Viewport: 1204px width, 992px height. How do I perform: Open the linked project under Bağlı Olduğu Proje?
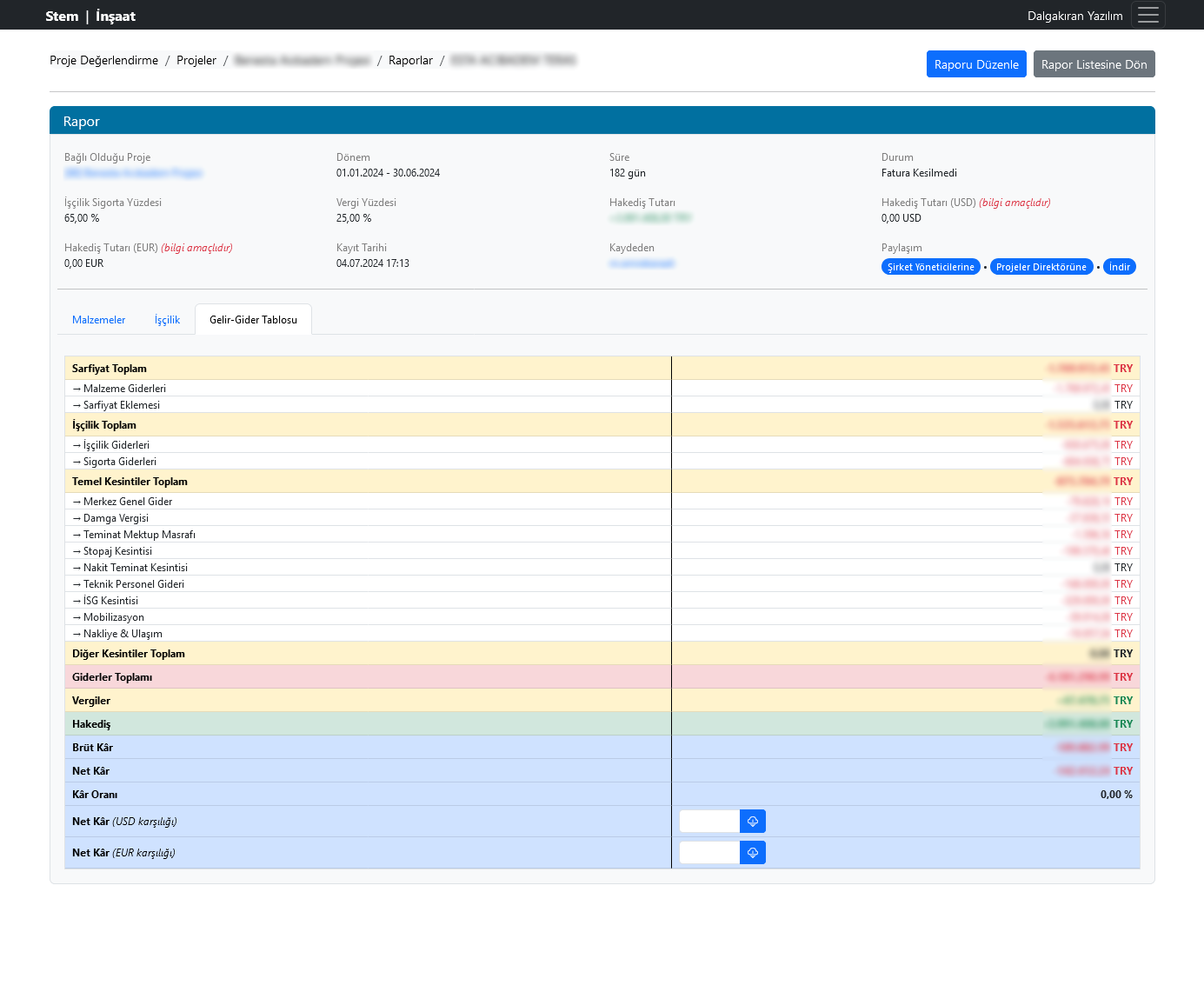pos(133,173)
